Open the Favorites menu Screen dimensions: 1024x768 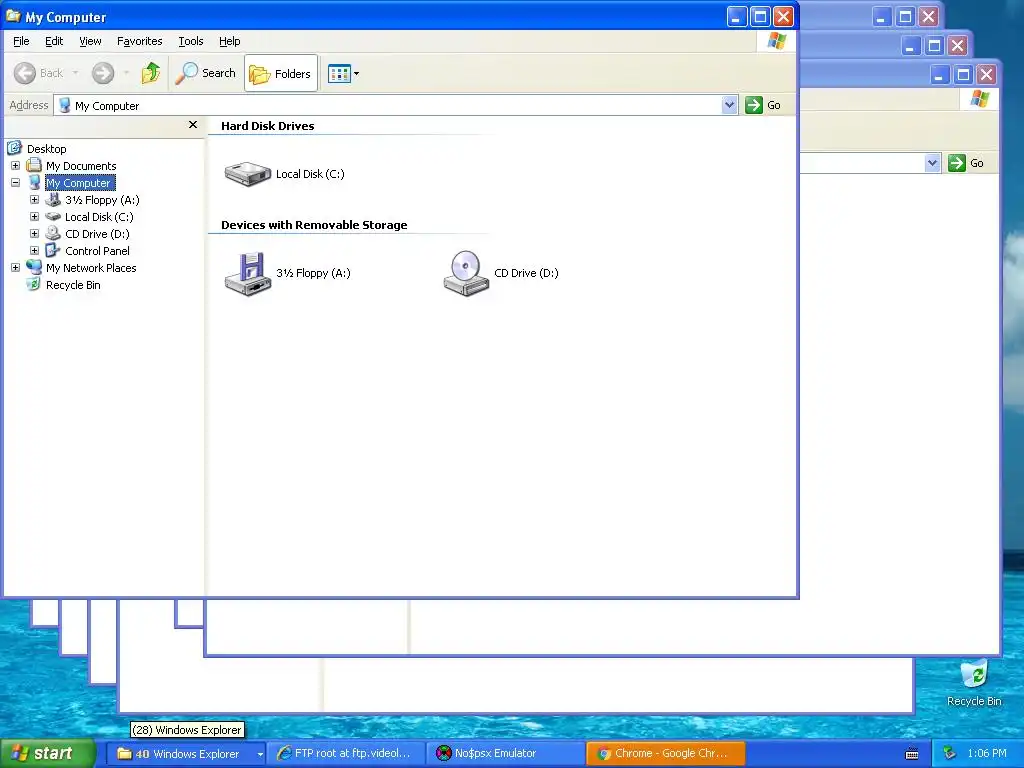click(139, 41)
